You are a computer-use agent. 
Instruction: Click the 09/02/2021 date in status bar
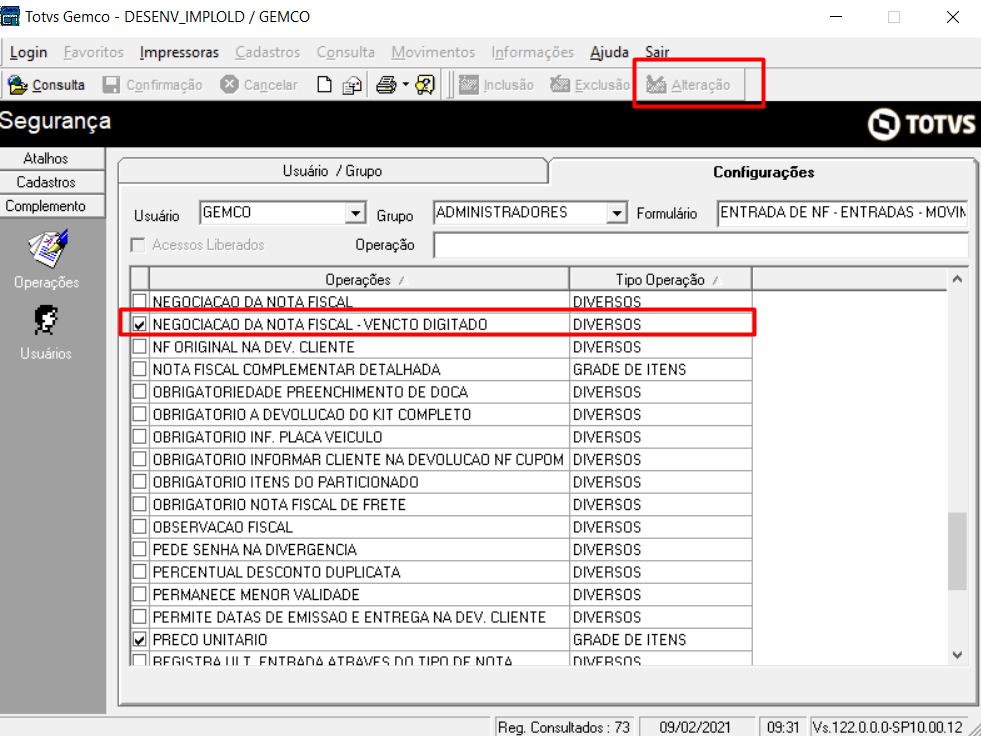point(695,727)
